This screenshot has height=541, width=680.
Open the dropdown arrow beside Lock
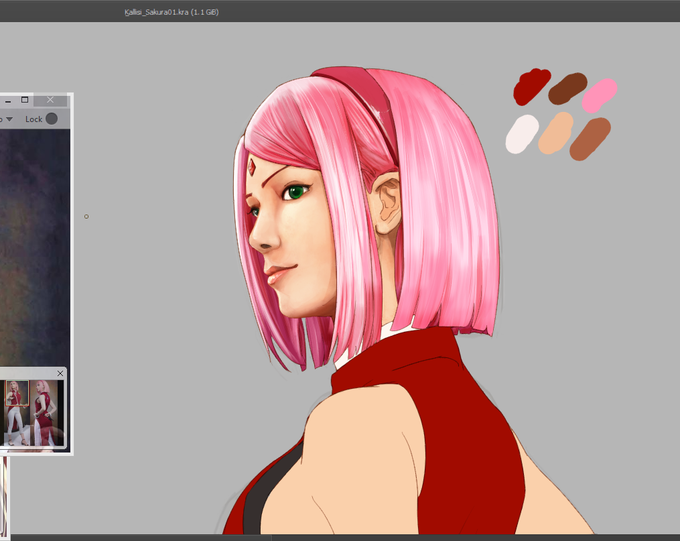(9, 119)
